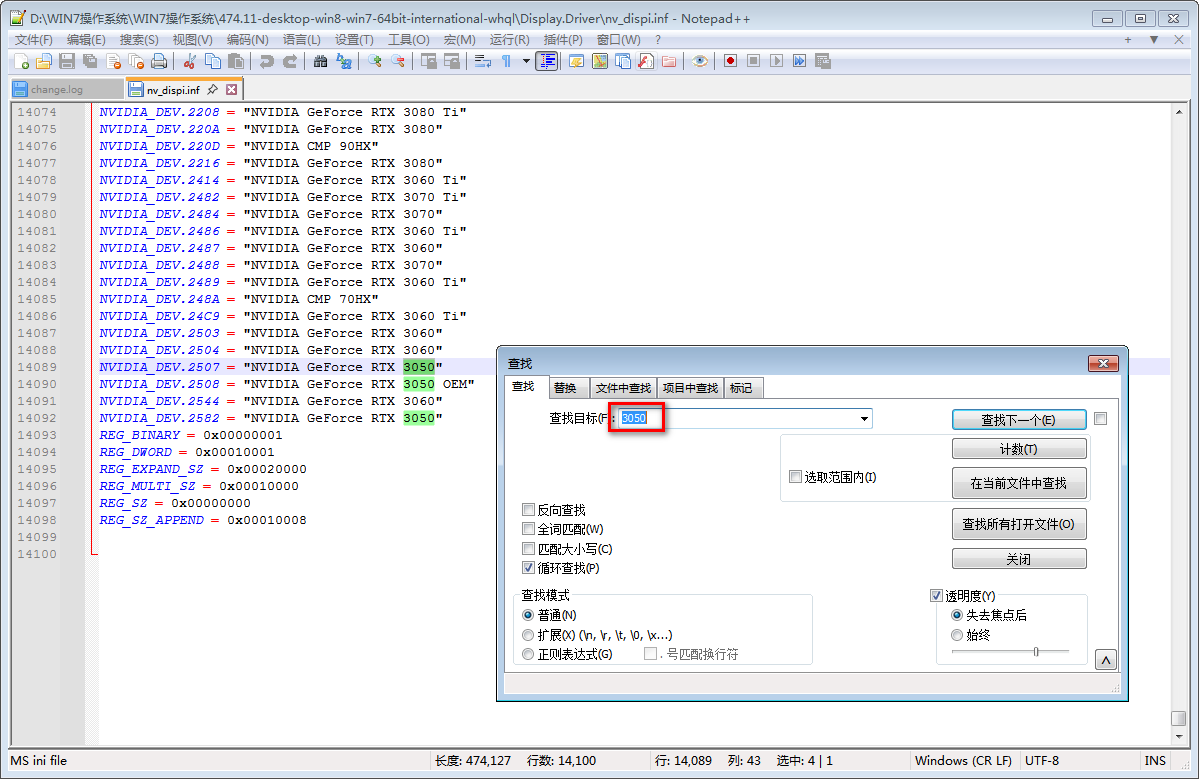Adjust the transparency slider handle
Viewport: 1199px width, 779px height.
1036,651
